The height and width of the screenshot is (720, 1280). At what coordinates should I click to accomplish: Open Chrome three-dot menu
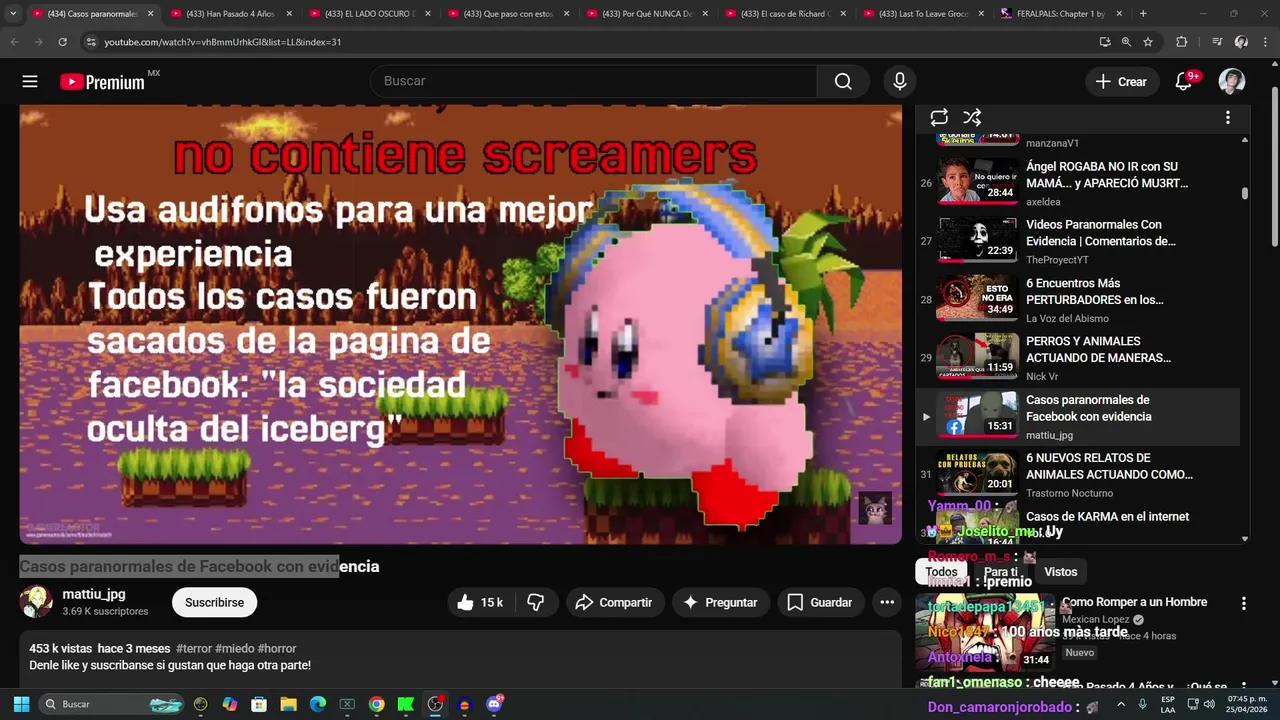pyautogui.click(x=1265, y=42)
